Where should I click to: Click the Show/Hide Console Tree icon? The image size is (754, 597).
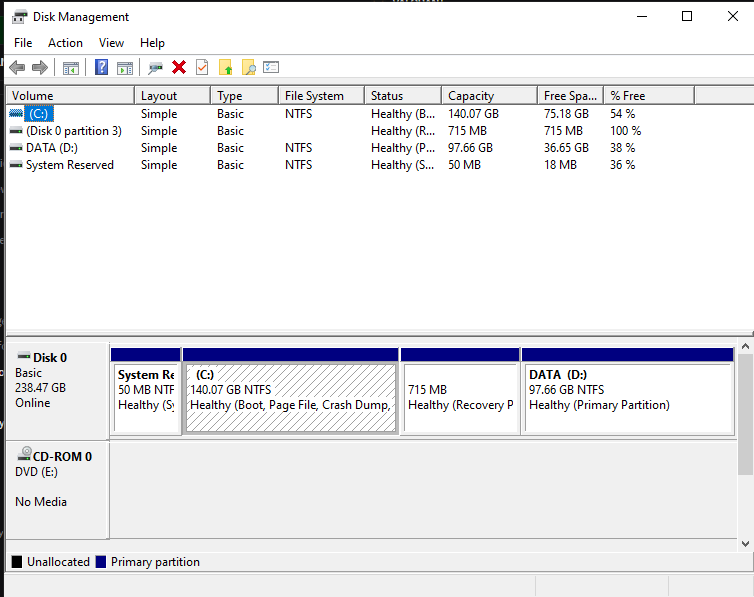pyautogui.click(x=71, y=67)
